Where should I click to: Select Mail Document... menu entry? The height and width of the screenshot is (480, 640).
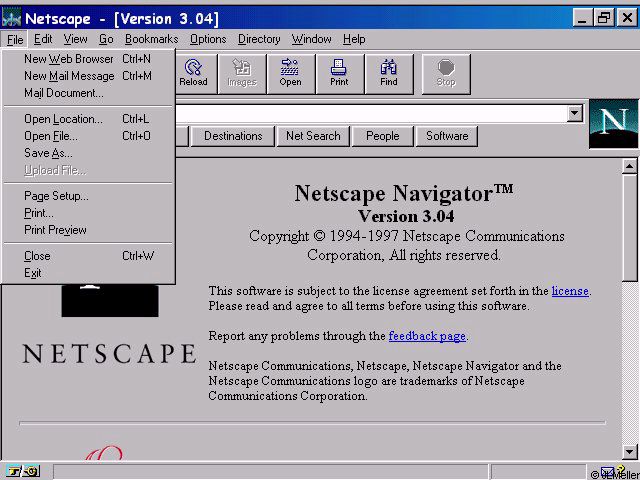(88, 93)
